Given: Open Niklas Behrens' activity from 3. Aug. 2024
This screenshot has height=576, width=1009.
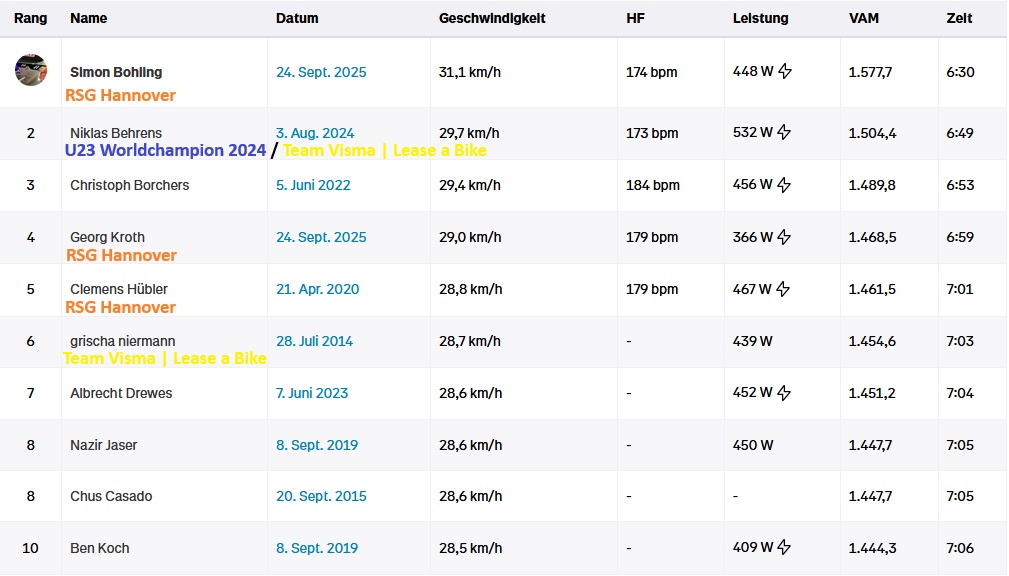Looking at the screenshot, I should click(315, 133).
